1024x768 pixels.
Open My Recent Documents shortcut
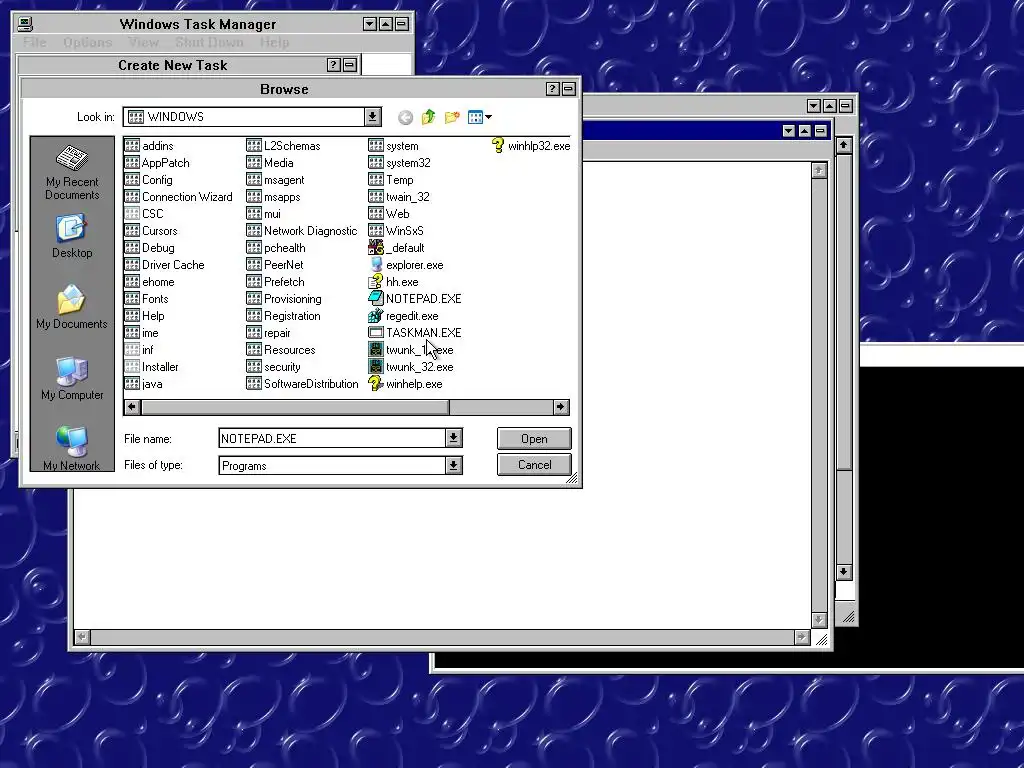click(x=72, y=172)
